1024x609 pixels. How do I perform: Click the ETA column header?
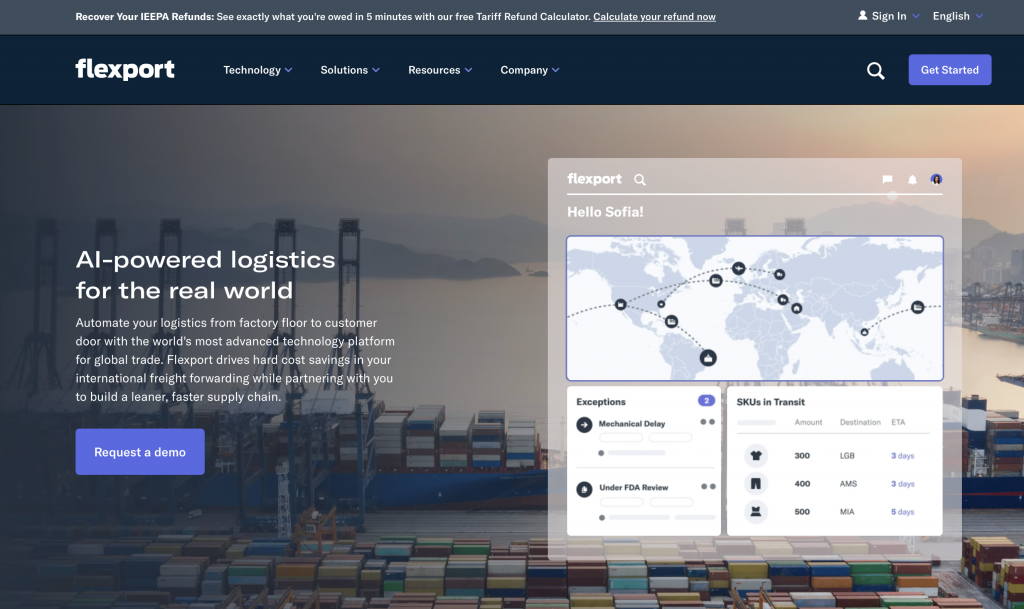[x=898, y=422]
